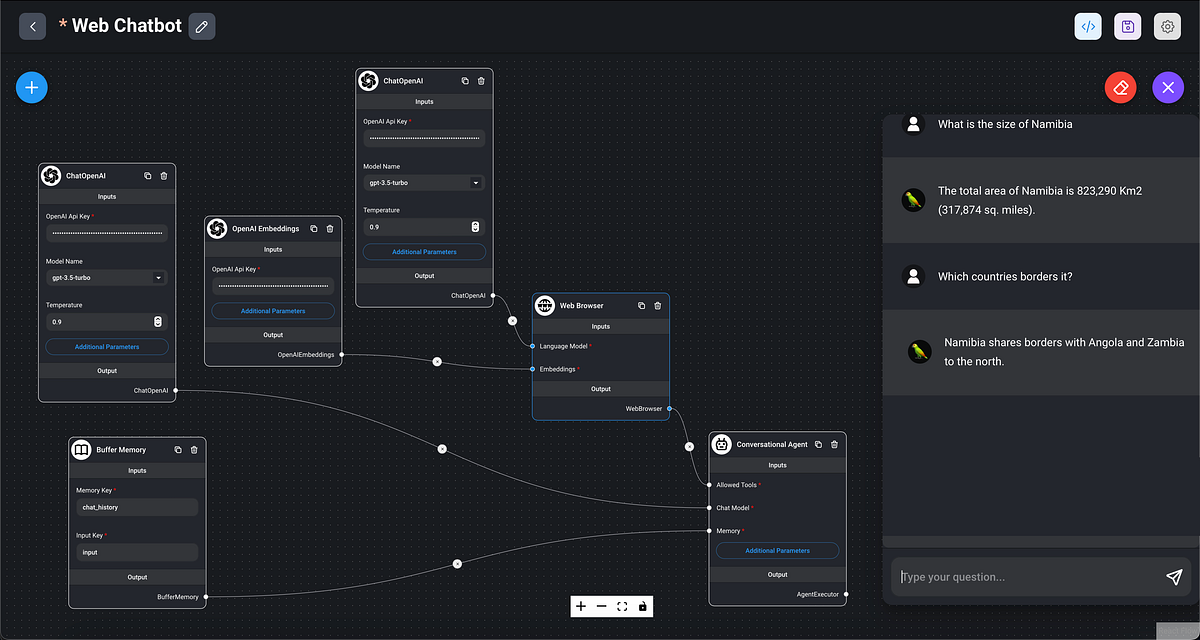Rename the flow using the pencil icon
Image resolution: width=1200 pixels, height=640 pixels.
pos(201,26)
